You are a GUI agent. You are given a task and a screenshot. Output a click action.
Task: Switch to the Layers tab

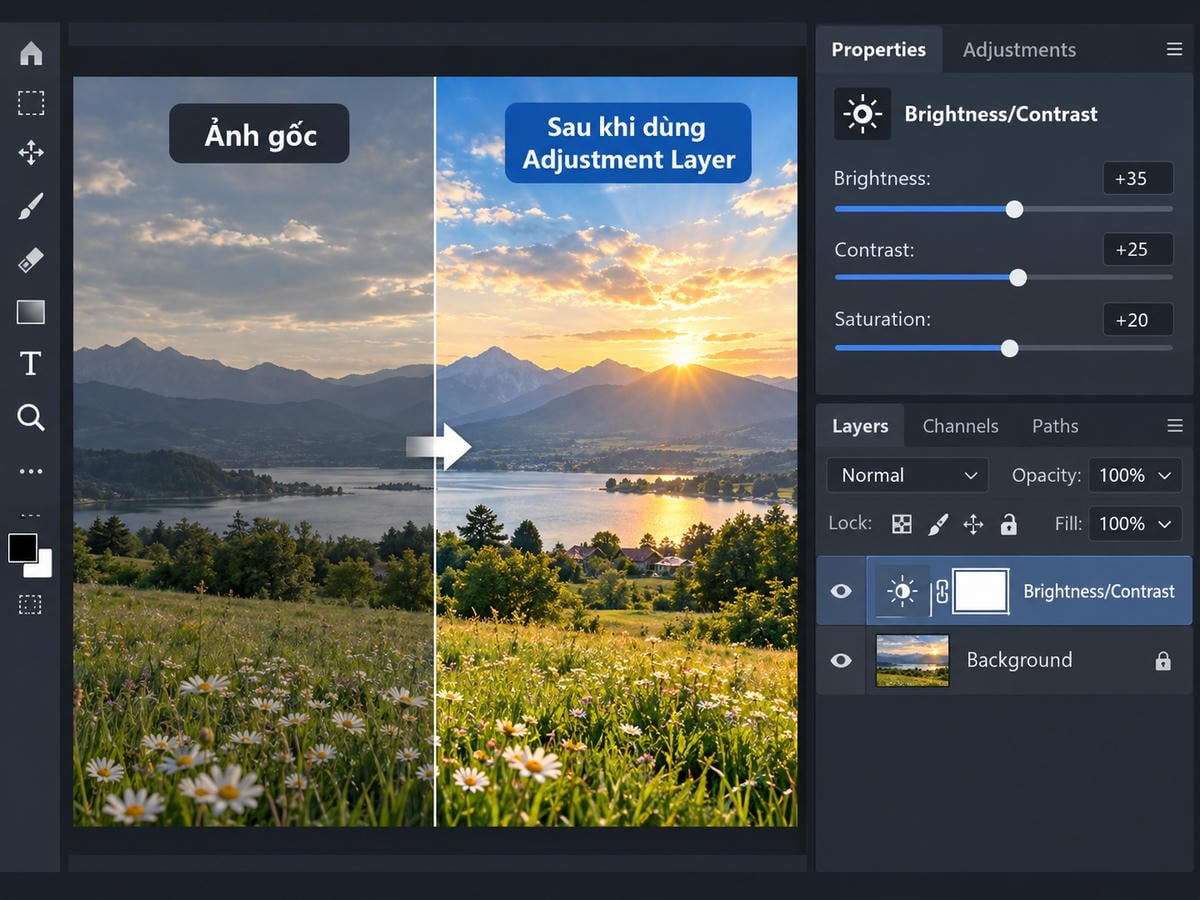(x=860, y=426)
